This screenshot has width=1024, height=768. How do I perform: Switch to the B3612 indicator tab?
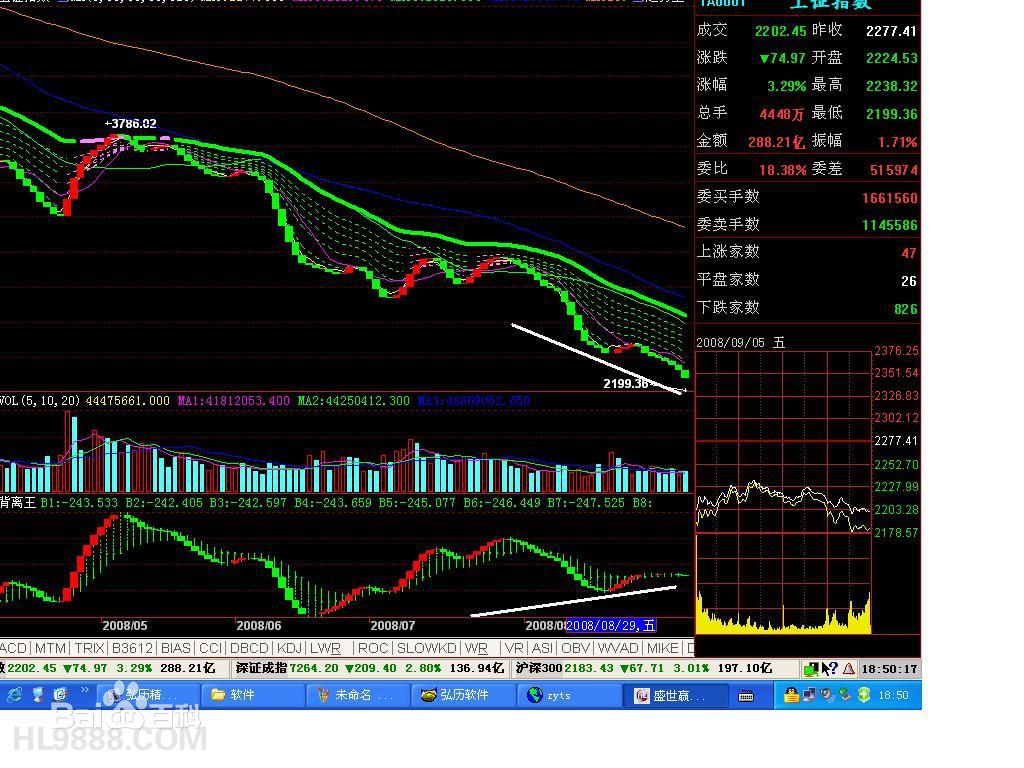133,648
